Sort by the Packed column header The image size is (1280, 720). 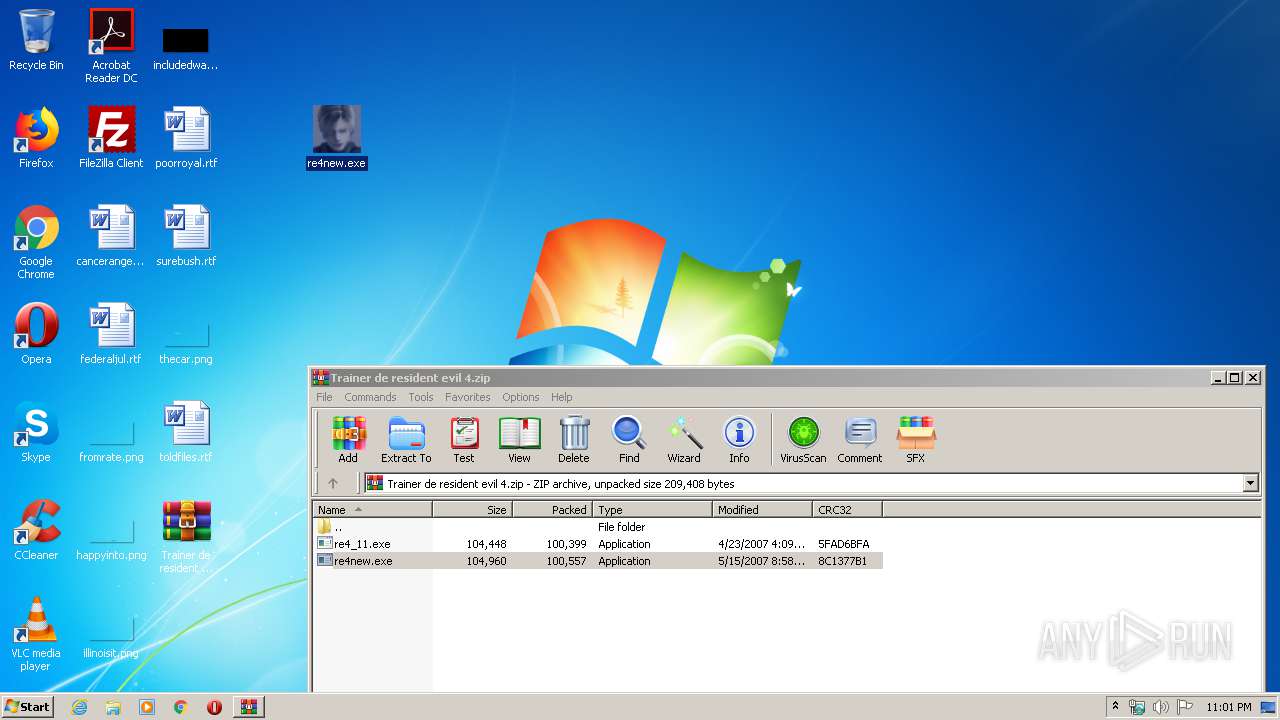click(x=553, y=510)
